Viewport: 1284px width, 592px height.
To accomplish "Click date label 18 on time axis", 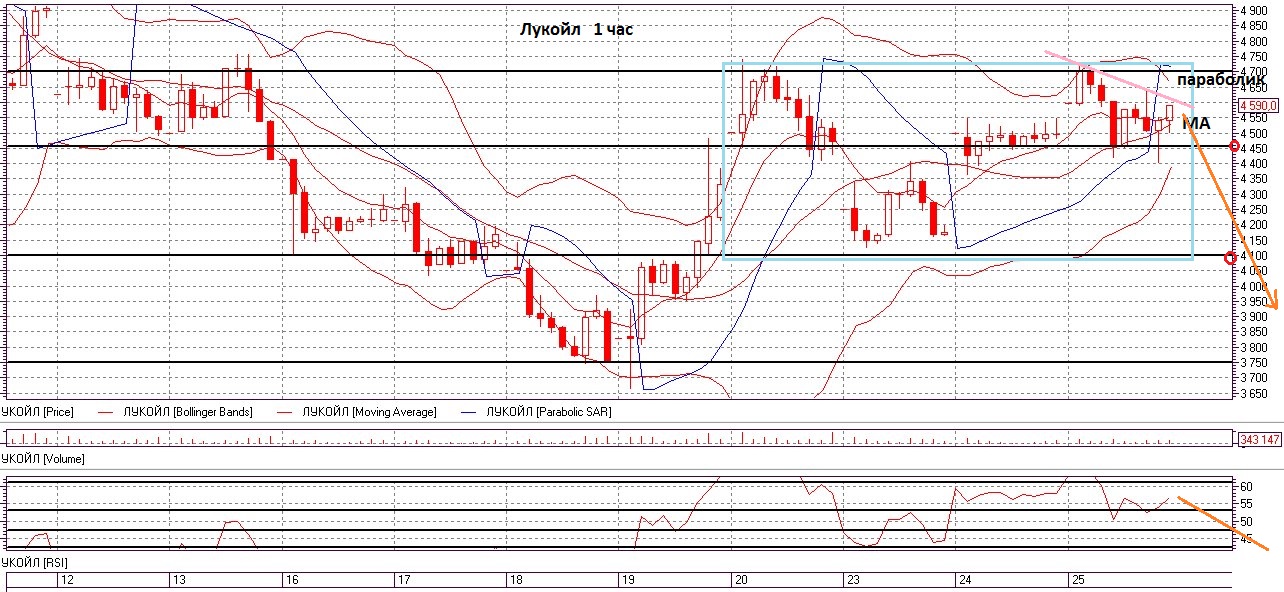I will 515,580.
